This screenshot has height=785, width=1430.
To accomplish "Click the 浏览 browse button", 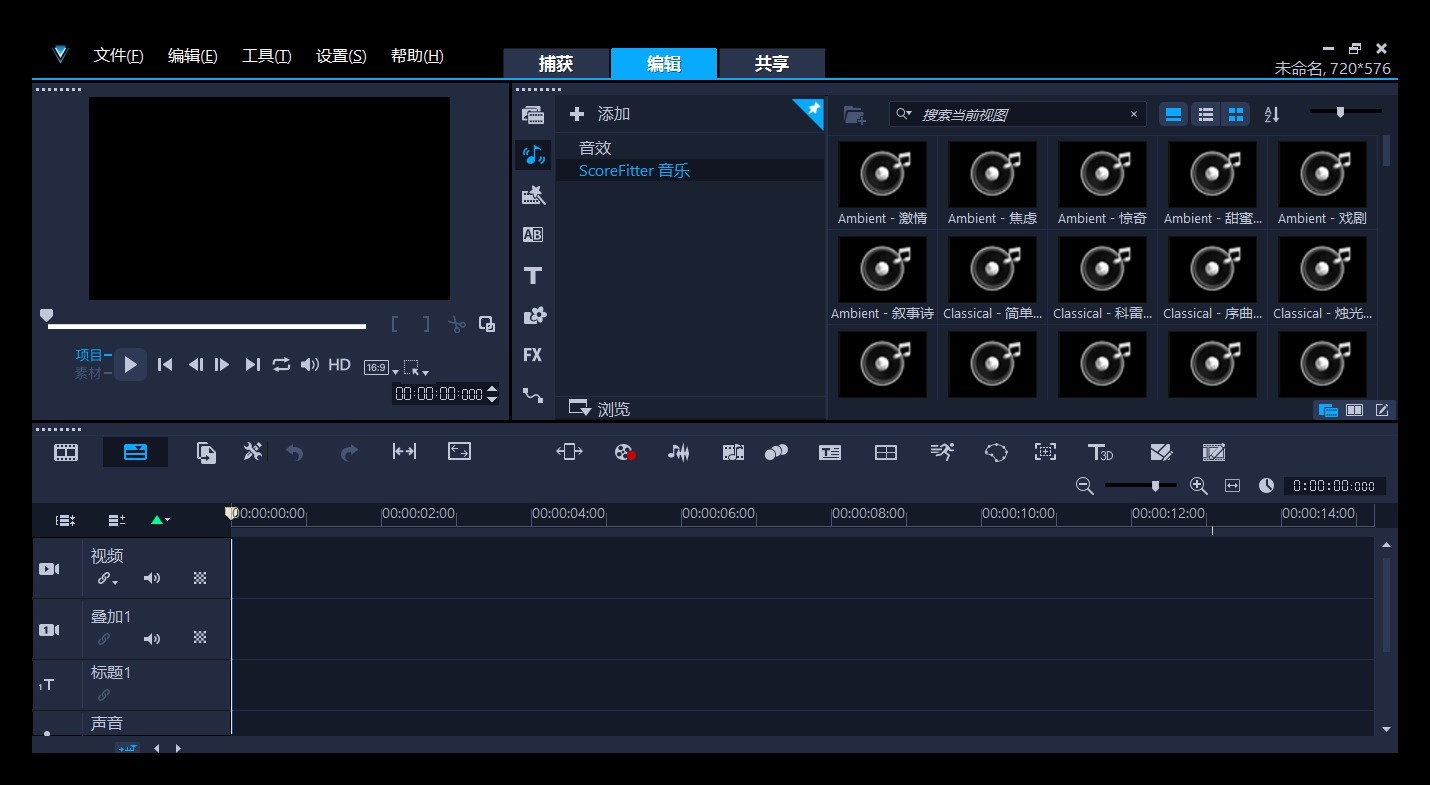I will point(600,408).
